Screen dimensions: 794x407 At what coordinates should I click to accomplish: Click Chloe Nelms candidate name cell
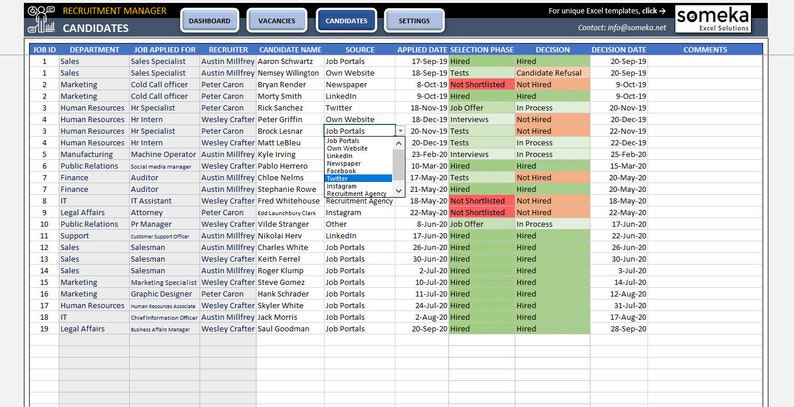point(290,178)
